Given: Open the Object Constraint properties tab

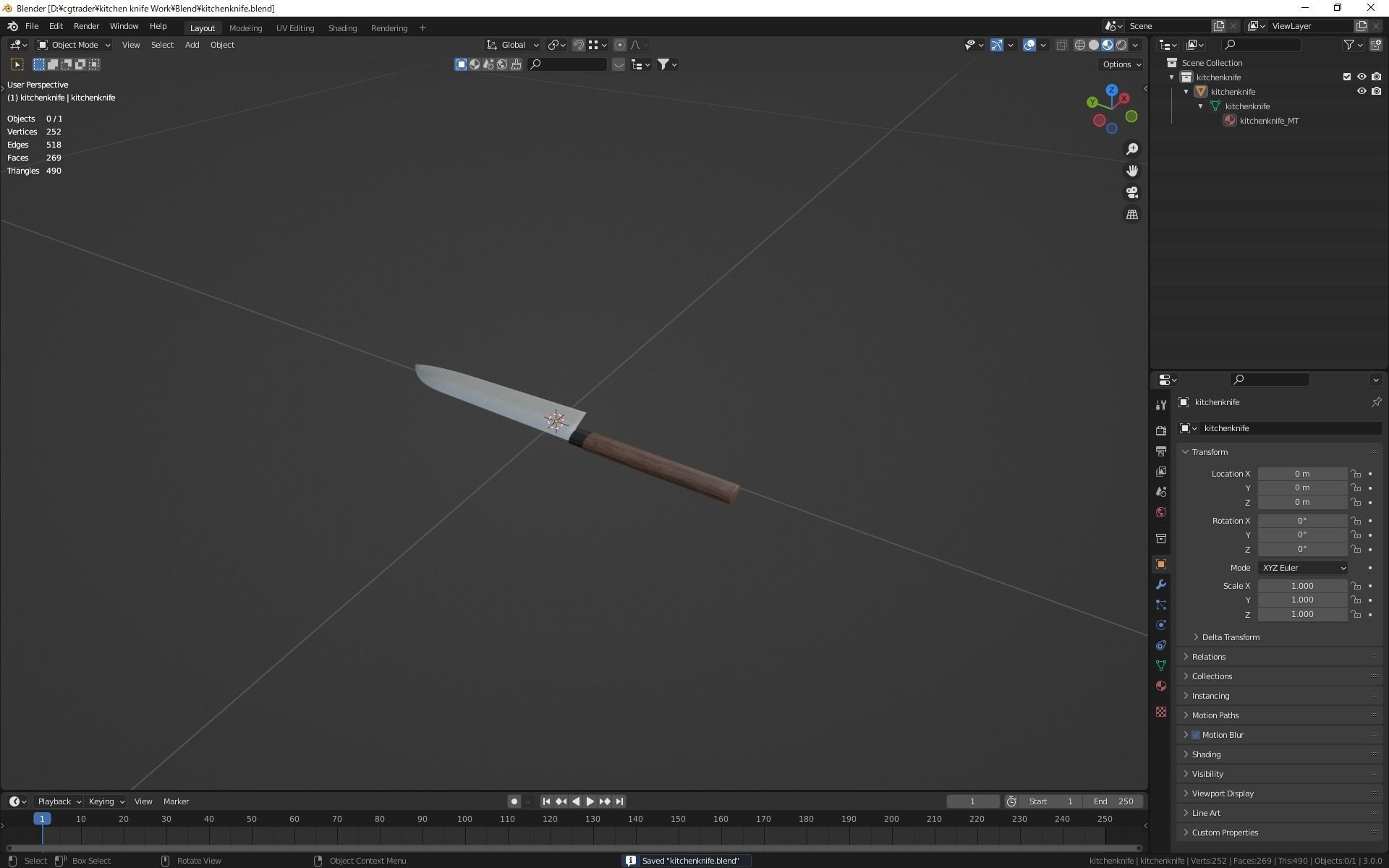Looking at the screenshot, I should [x=1161, y=645].
